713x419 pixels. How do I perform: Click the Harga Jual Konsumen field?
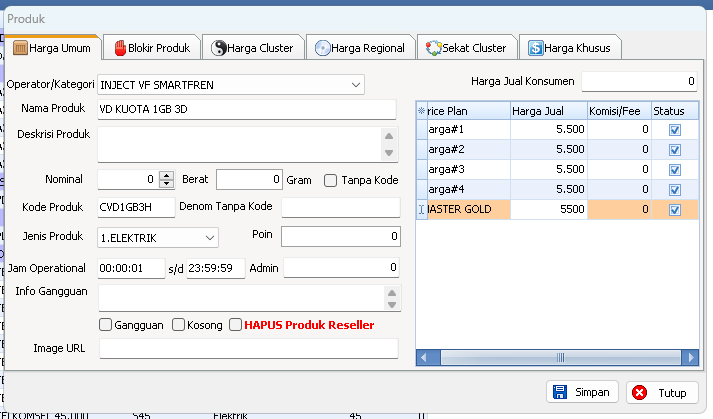(x=639, y=81)
